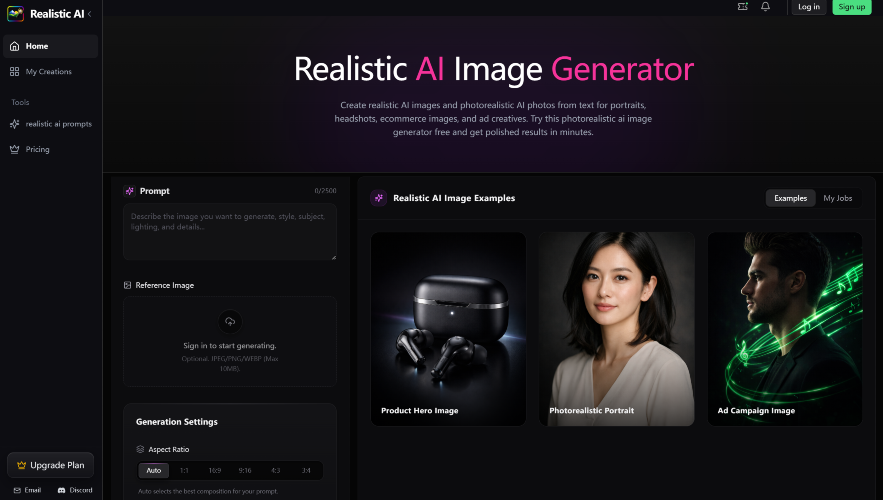Click the 'Generation Settings' heading

click(177, 422)
